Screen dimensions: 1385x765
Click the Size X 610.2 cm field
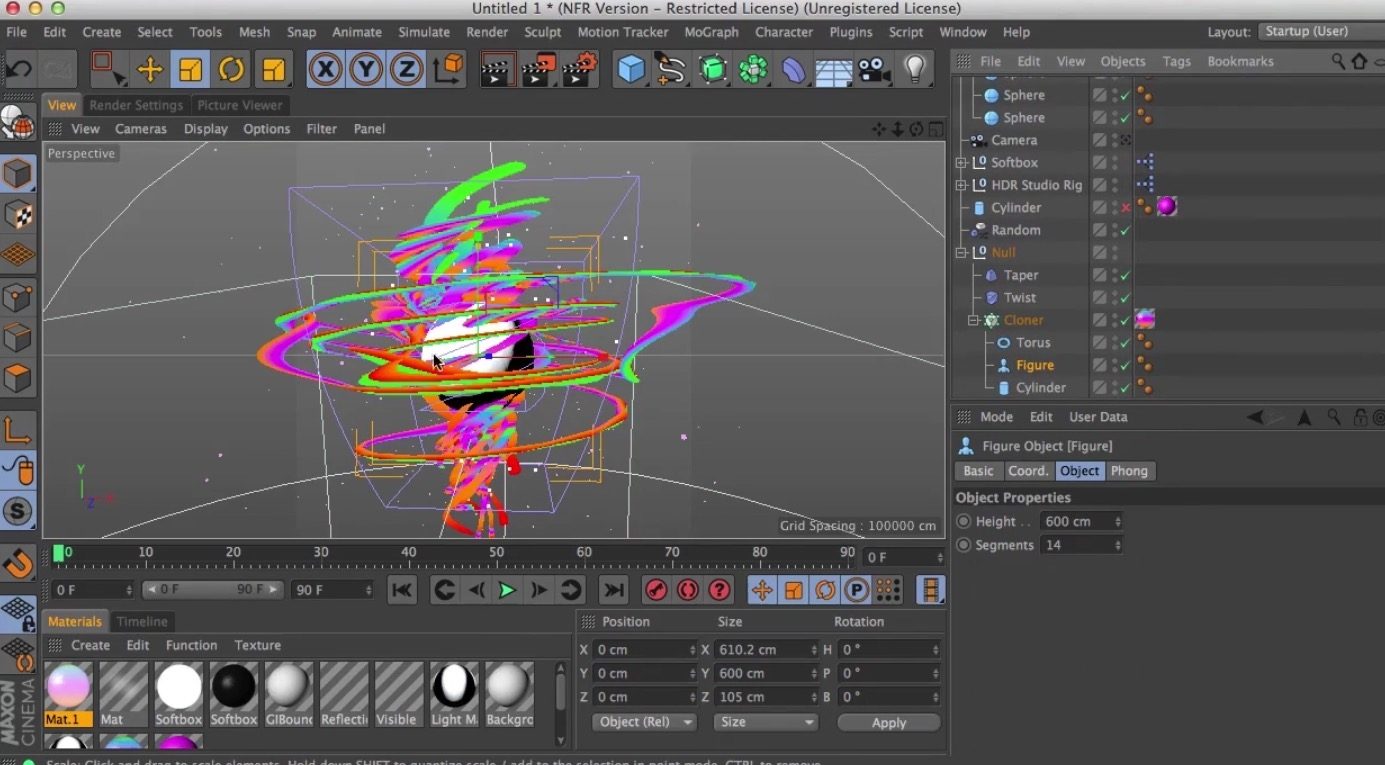tap(765, 649)
